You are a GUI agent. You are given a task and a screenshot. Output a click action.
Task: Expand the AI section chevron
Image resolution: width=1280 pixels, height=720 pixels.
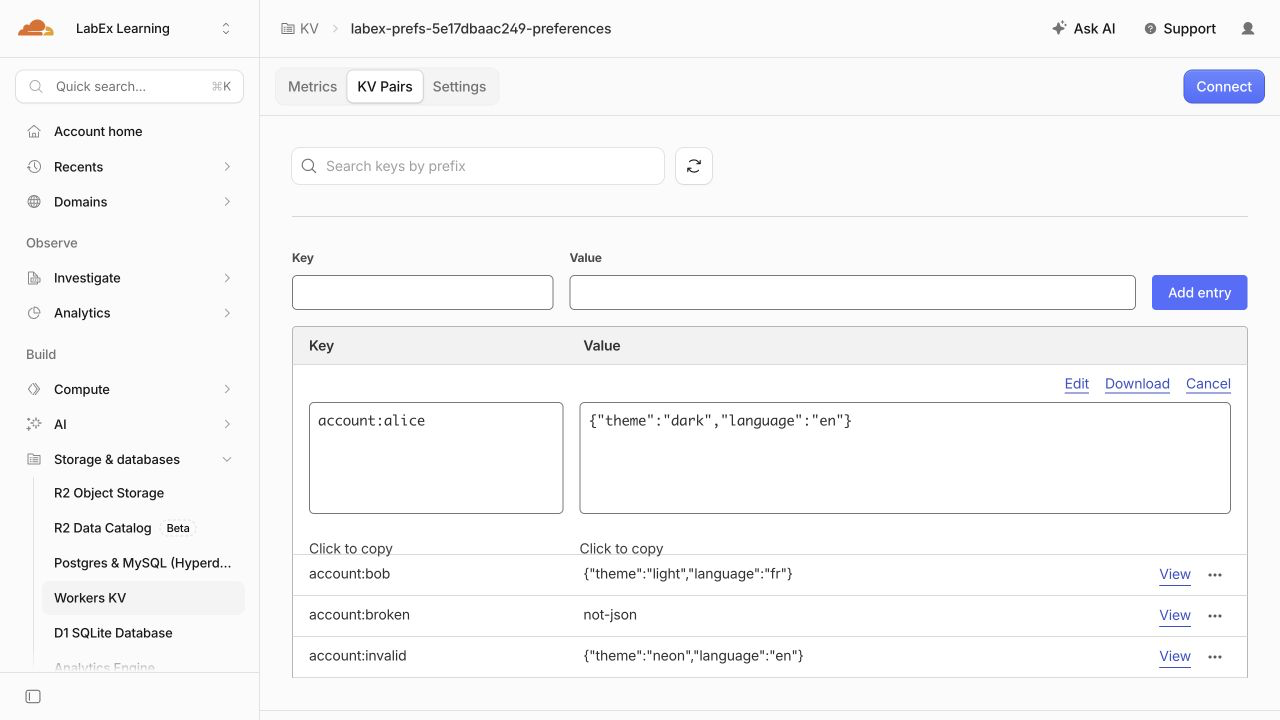point(227,424)
